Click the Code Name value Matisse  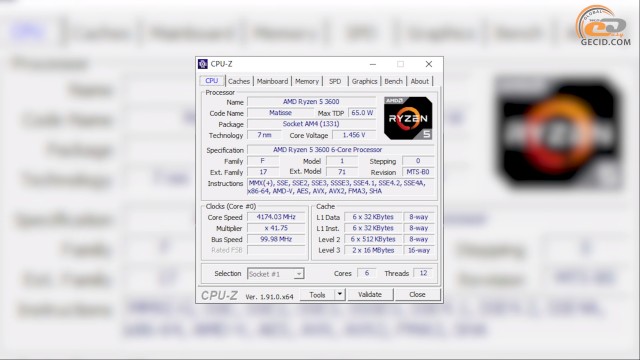280,113
